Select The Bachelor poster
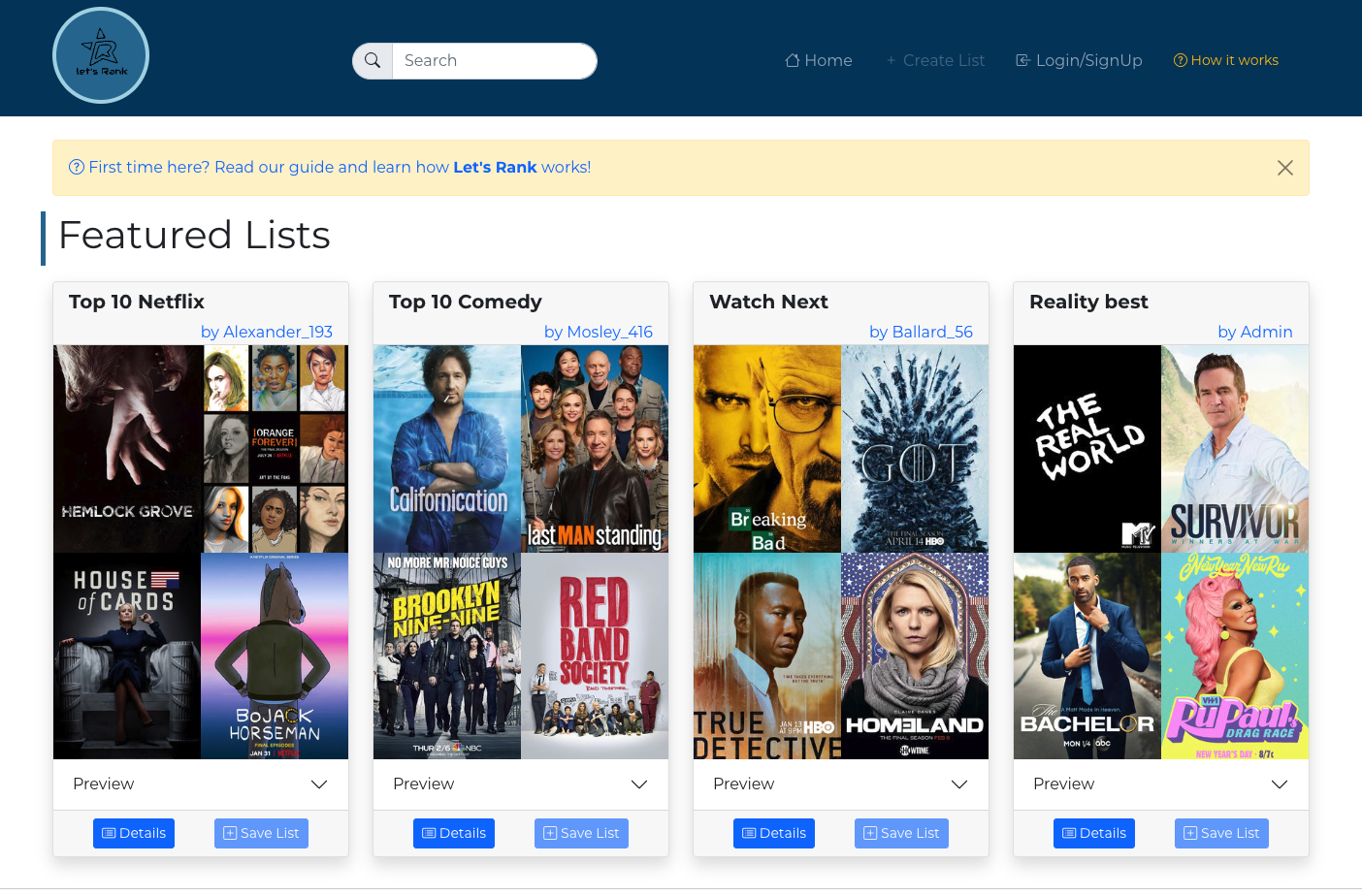 click(1087, 656)
